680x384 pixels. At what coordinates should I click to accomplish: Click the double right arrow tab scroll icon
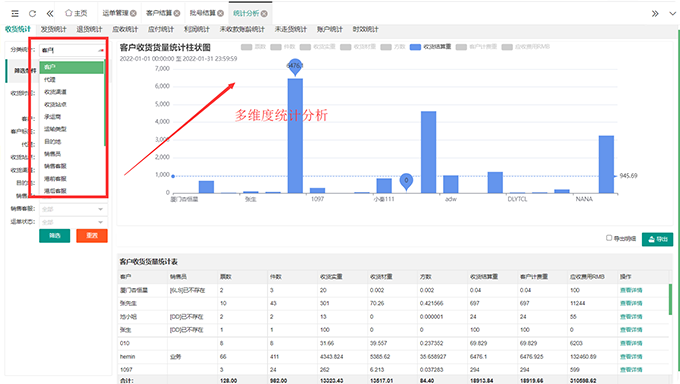pos(655,13)
